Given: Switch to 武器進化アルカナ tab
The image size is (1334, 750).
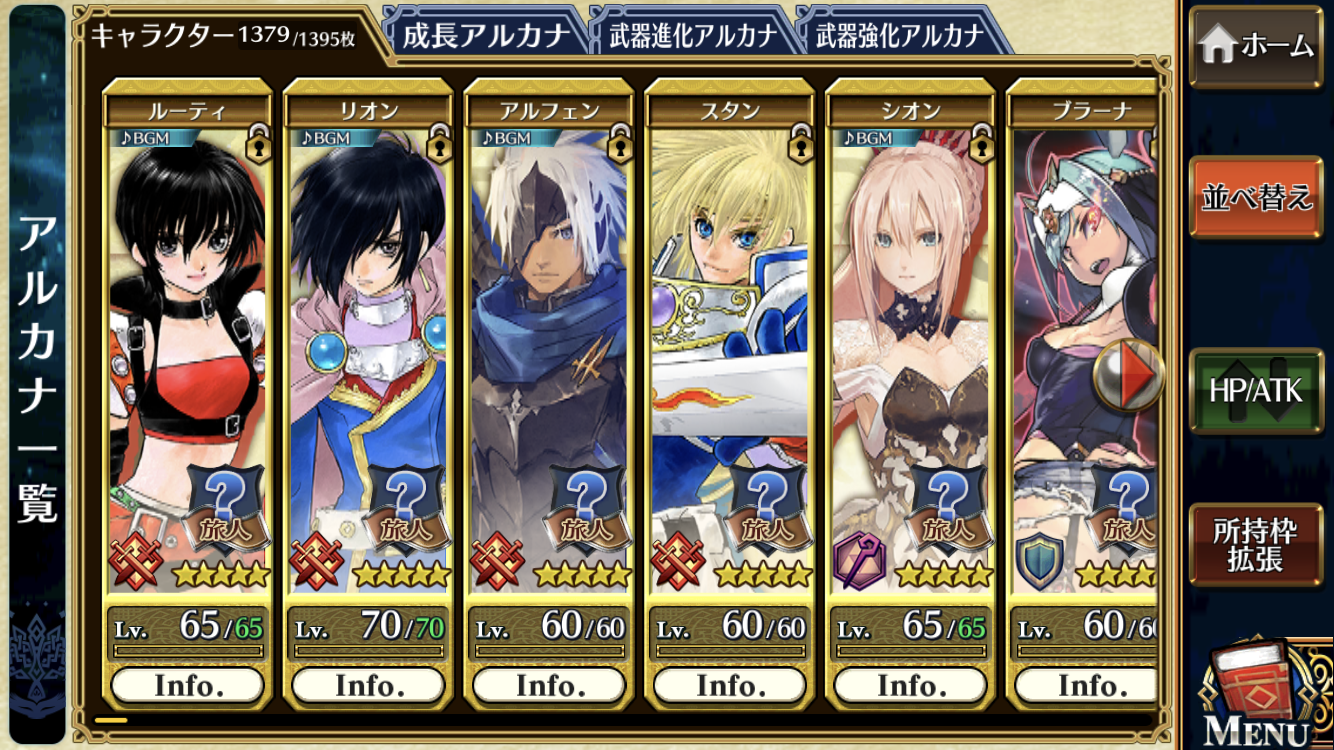Looking at the screenshot, I should 692,35.
